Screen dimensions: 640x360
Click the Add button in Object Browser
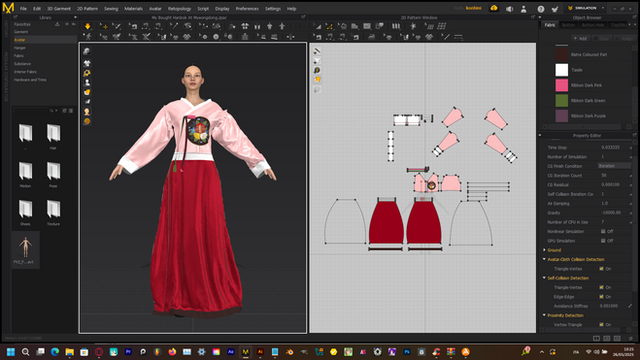tap(580, 38)
